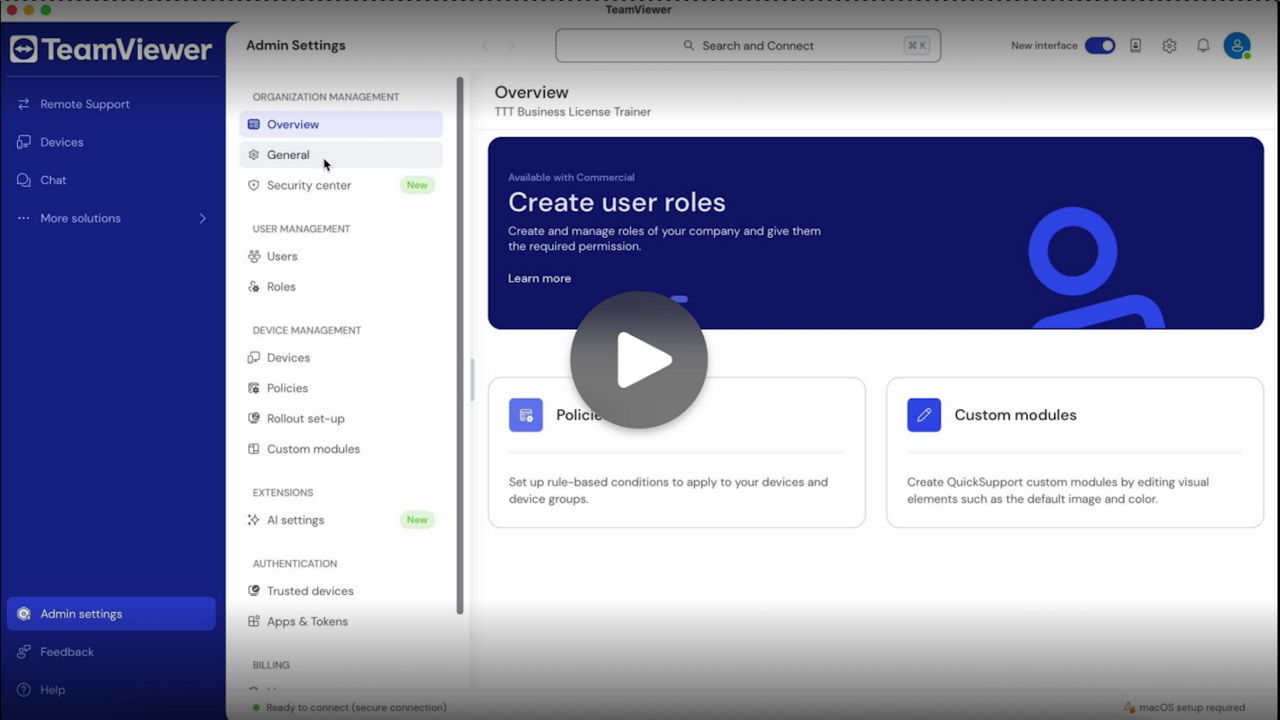
Task: Click the left sidebar Devices monitor icon
Action: (24, 142)
